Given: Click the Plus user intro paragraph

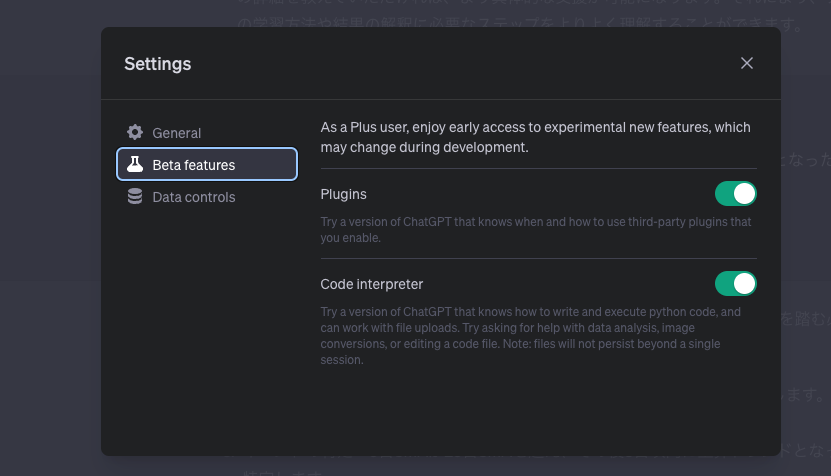Looking at the screenshot, I should (x=535, y=137).
